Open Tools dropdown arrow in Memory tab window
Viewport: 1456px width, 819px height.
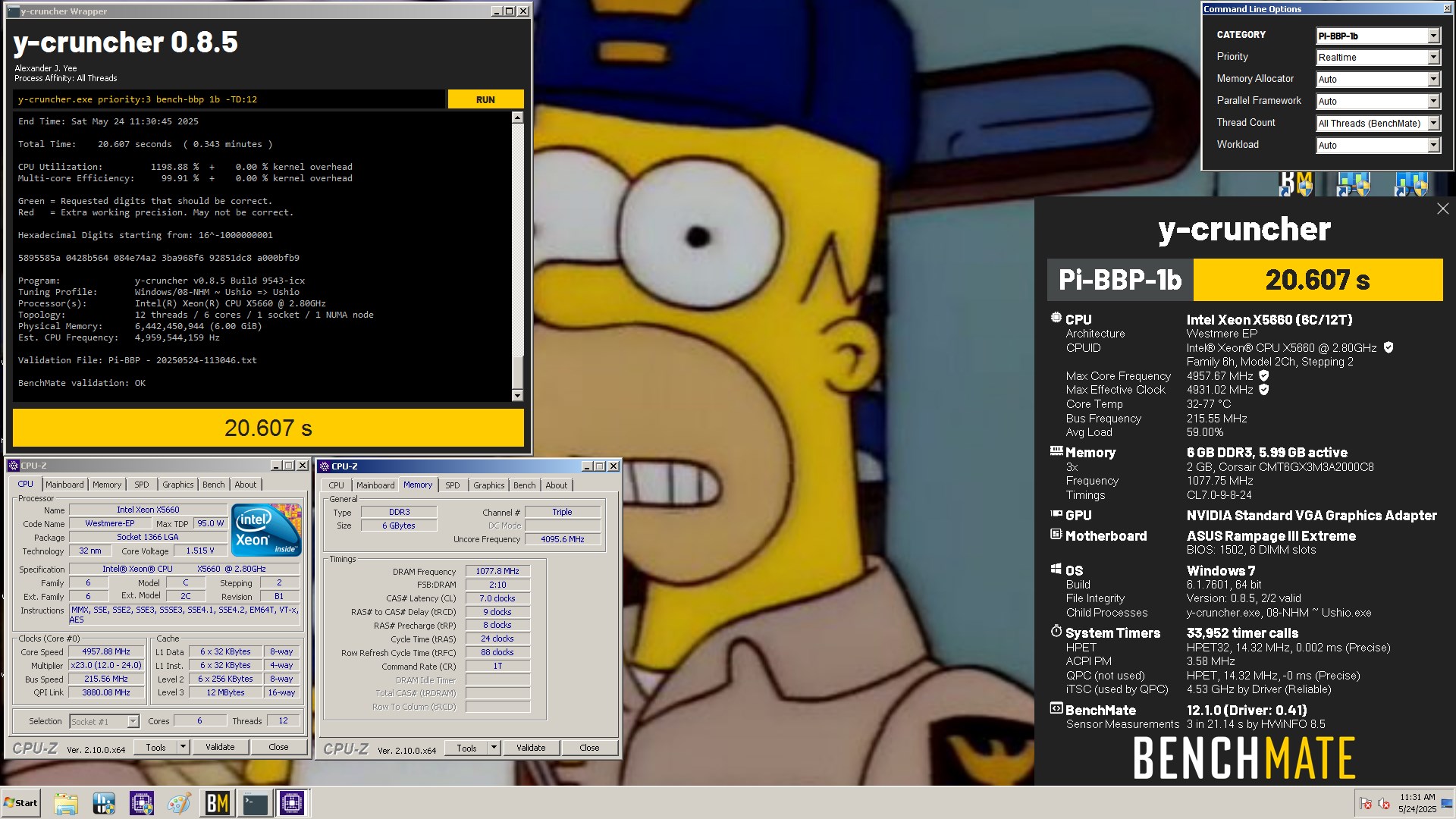pyautogui.click(x=494, y=748)
